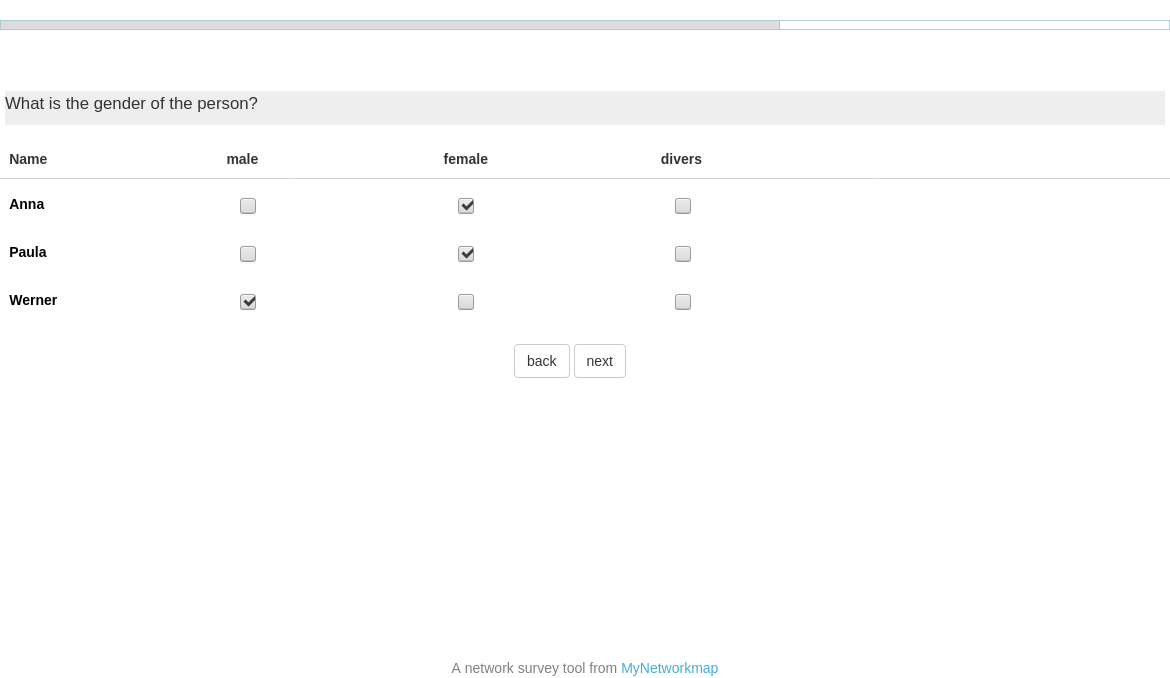Check the male box for Paula
This screenshot has width=1170, height=678.
coord(248,254)
